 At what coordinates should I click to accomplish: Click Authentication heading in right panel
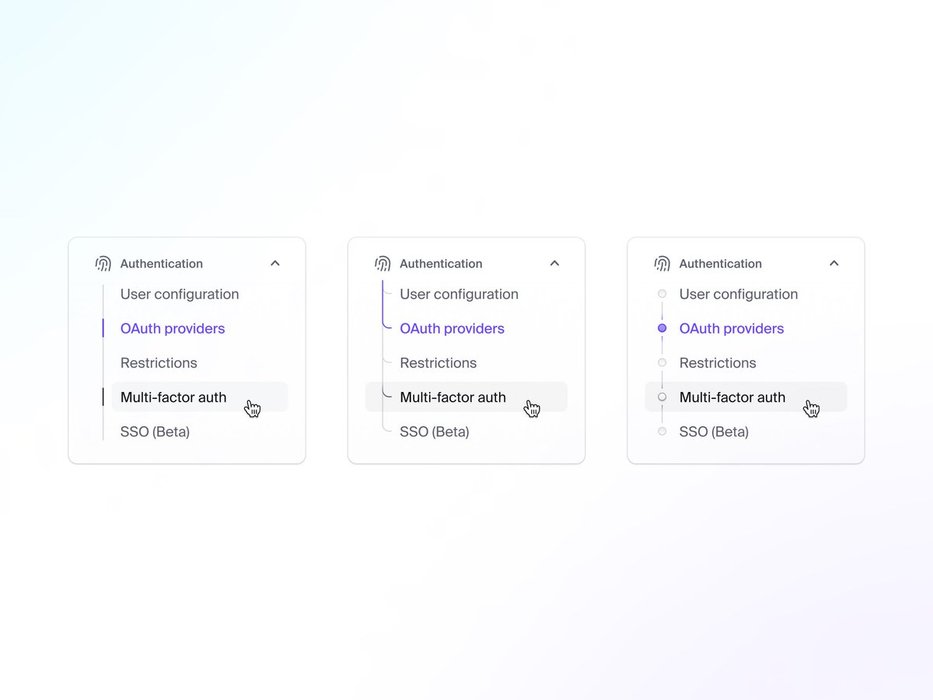(720, 264)
